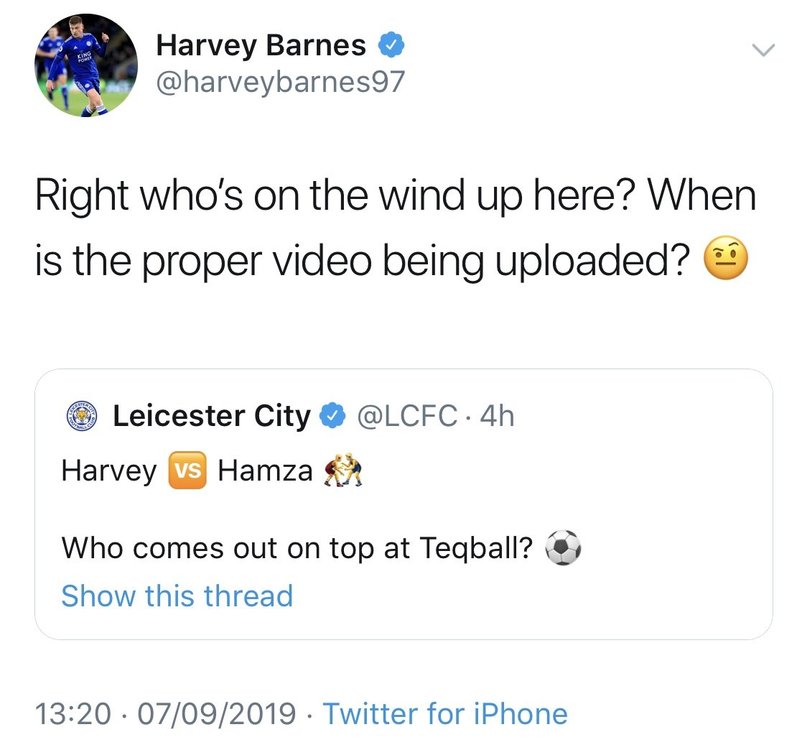This screenshot has width=797, height=750.
Task: Click the wrestlers emoji
Action: click(x=344, y=470)
